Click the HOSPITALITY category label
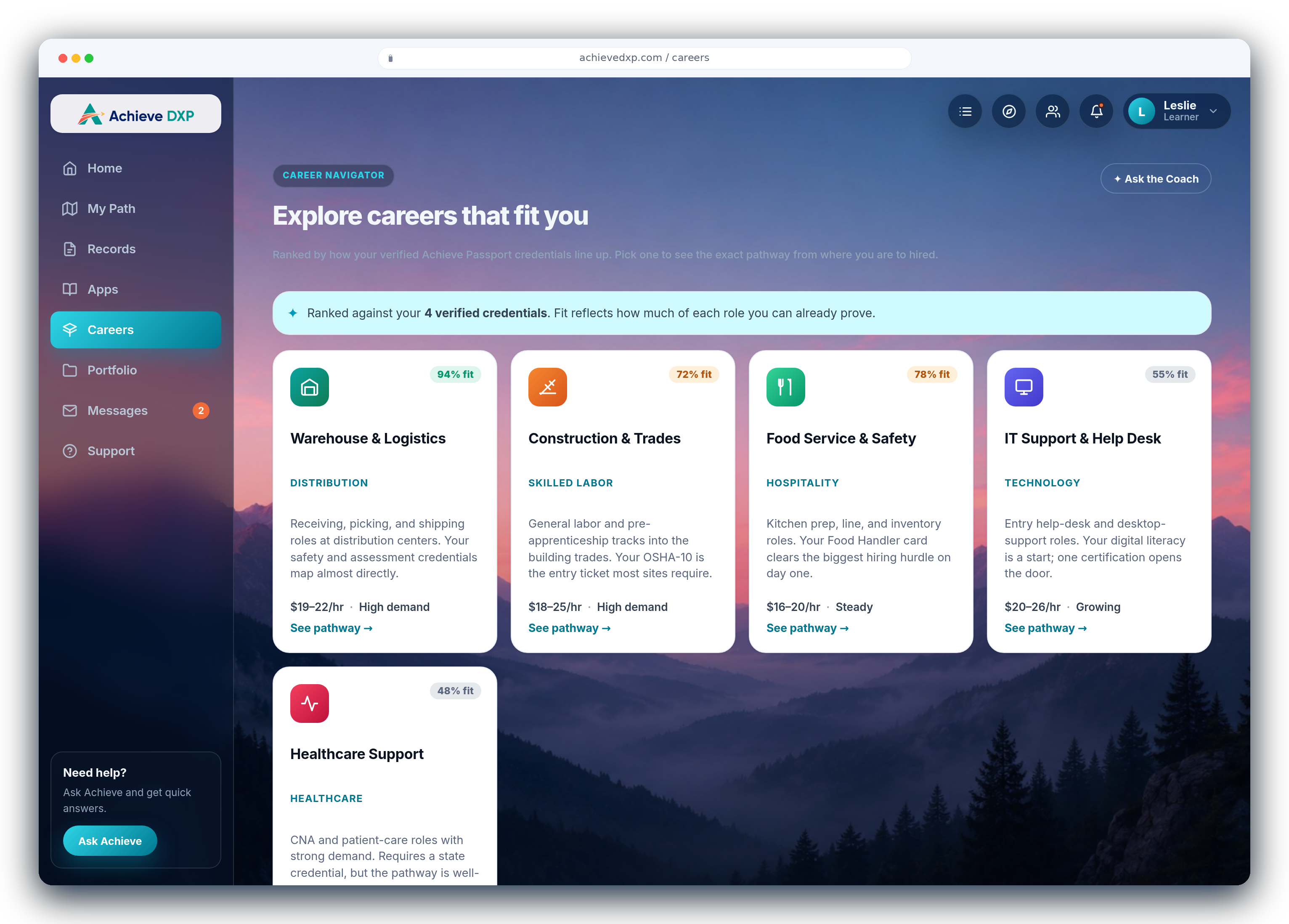Image resolution: width=1289 pixels, height=924 pixels. point(803,483)
